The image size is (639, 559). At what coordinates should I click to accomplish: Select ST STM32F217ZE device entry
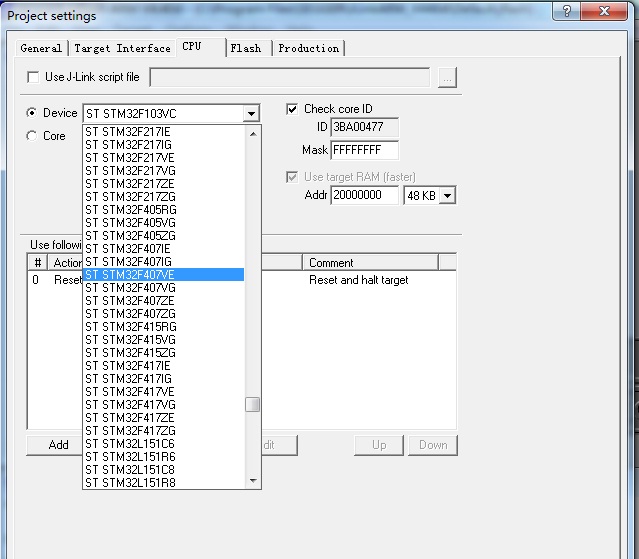click(x=163, y=184)
